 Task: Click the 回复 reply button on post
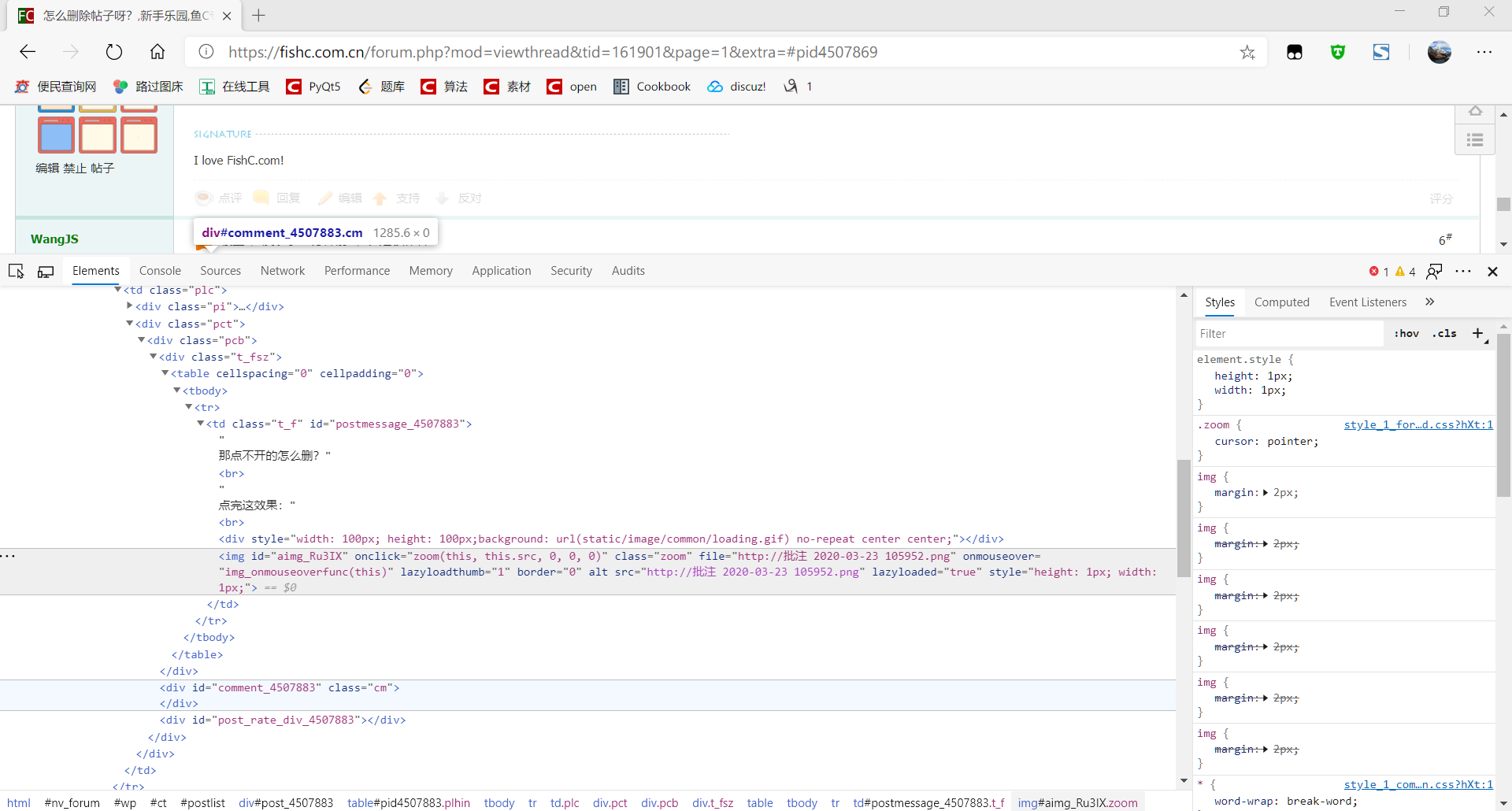pos(277,198)
